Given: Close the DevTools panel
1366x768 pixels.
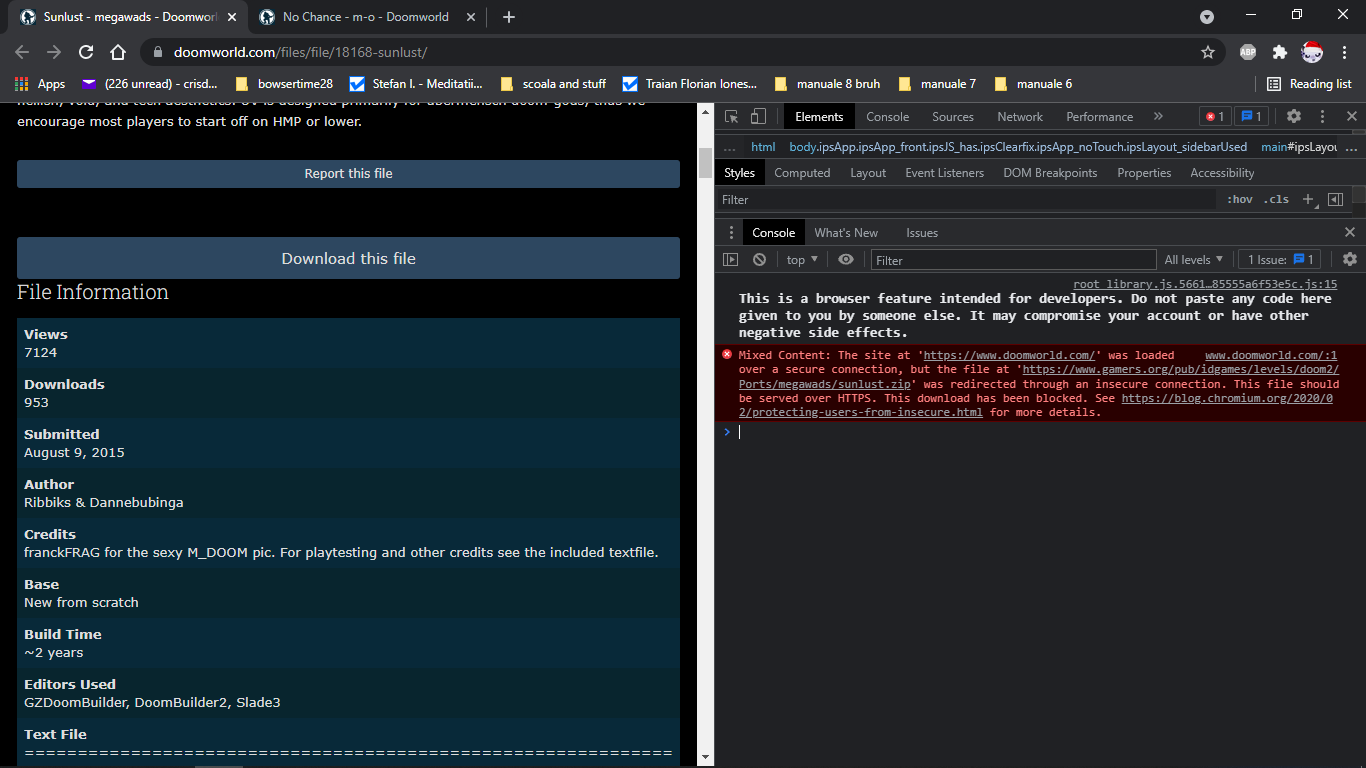Looking at the screenshot, I should (x=1351, y=117).
